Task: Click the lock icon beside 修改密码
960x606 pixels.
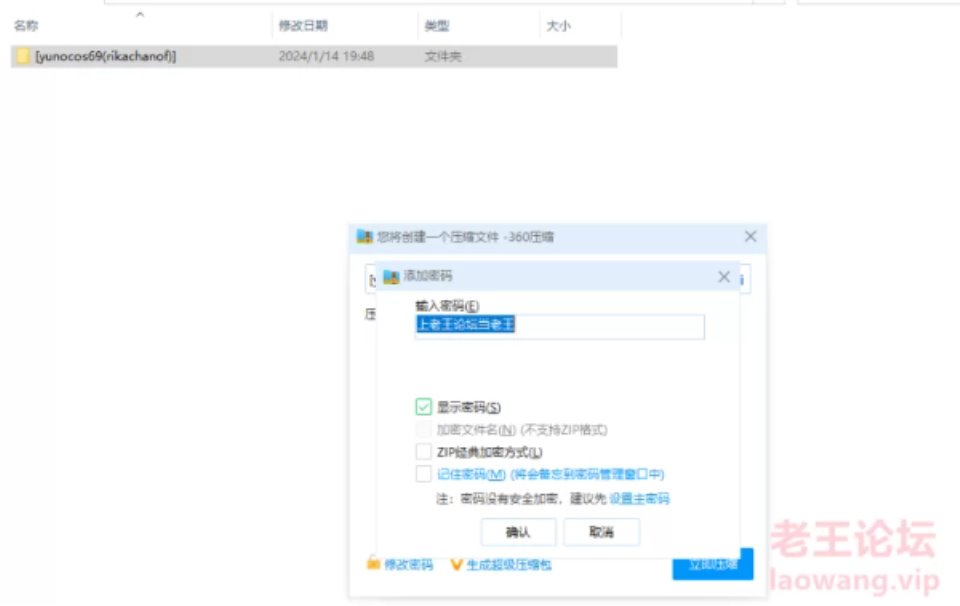Action: (x=373, y=563)
